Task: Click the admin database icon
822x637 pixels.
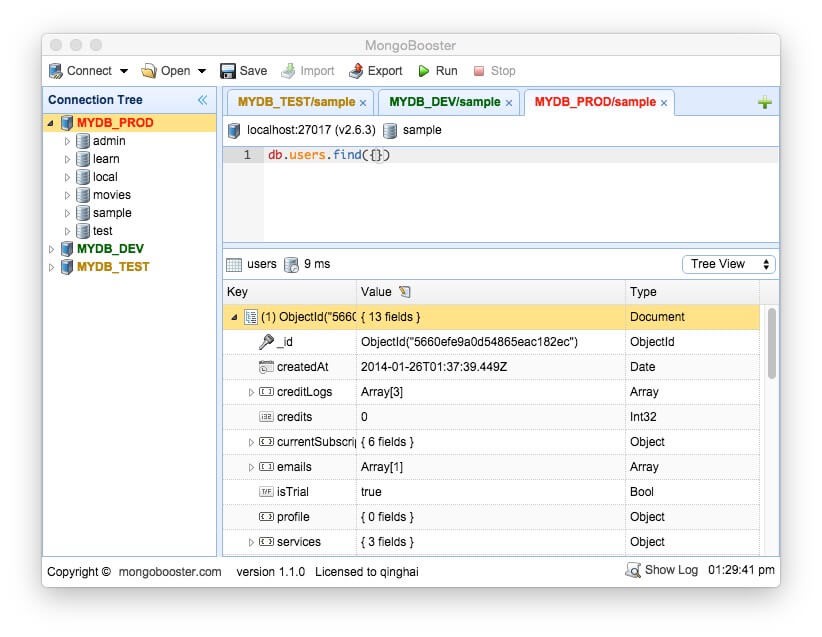Action: coord(83,141)
